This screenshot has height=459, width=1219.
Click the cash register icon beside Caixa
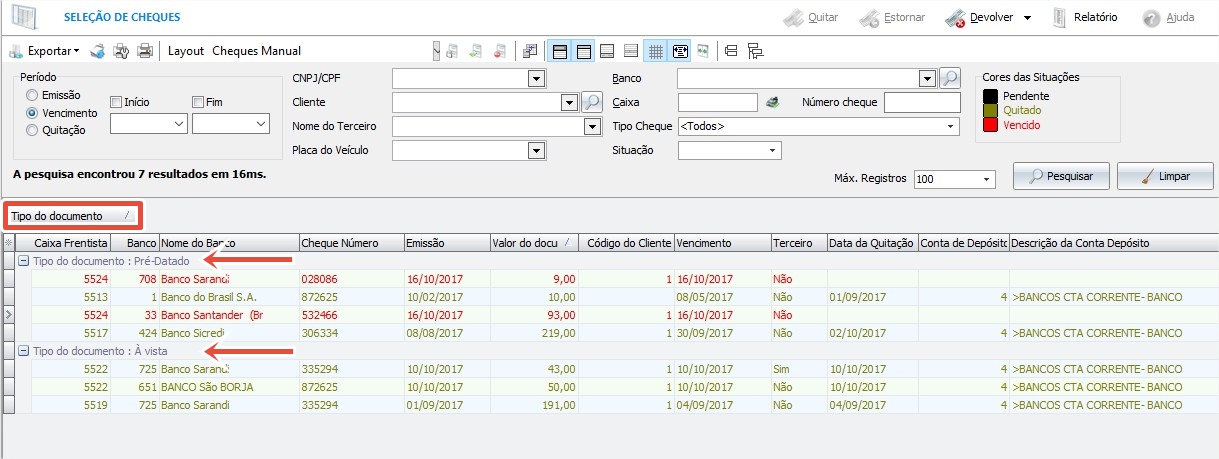(x=772, y=102)
